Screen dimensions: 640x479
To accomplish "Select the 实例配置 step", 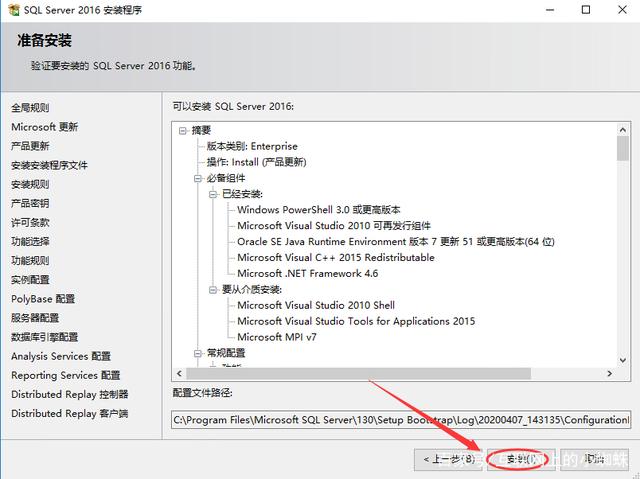I will [30, 280].
